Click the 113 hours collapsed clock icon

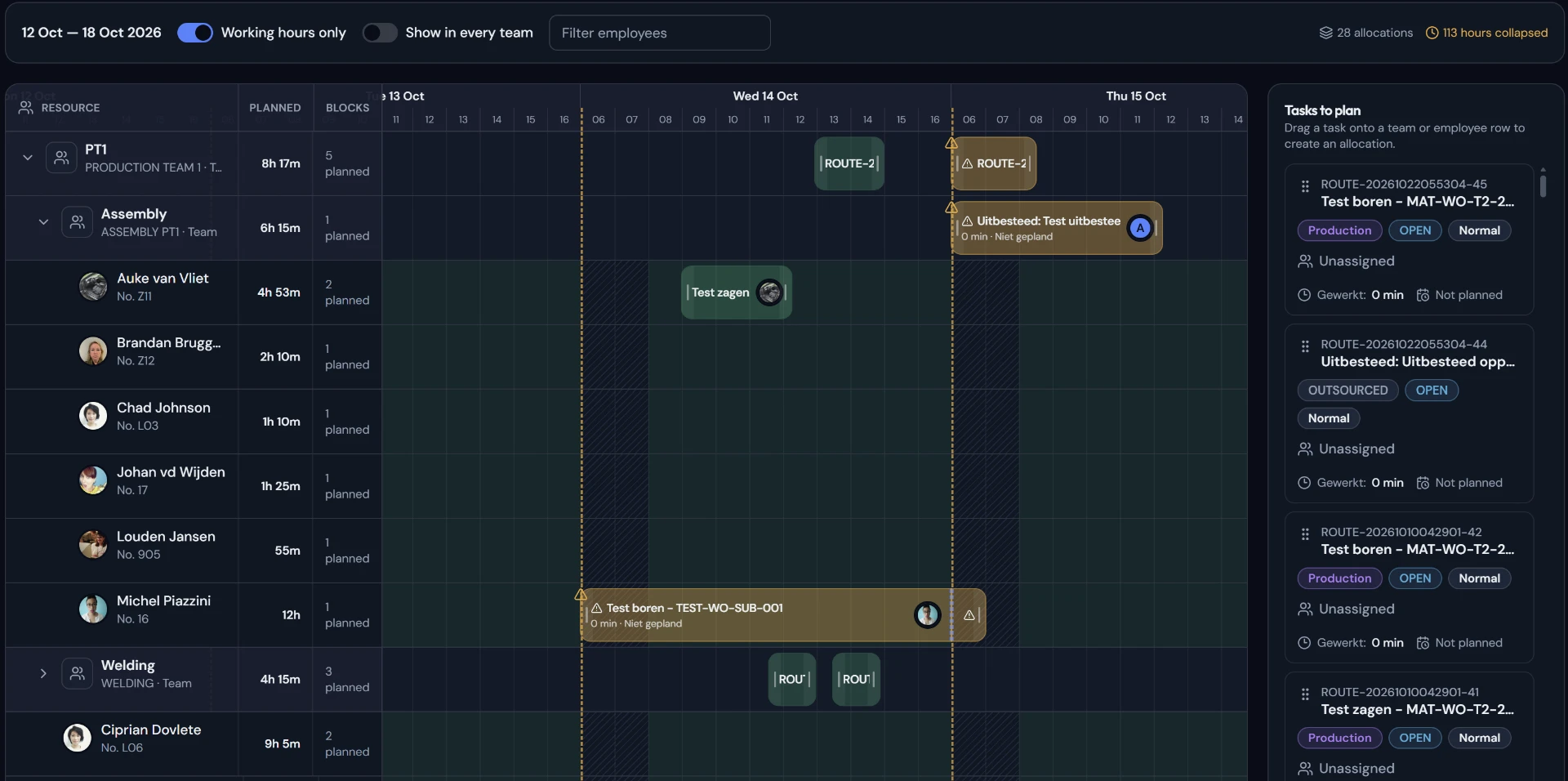pos(1432,33)
